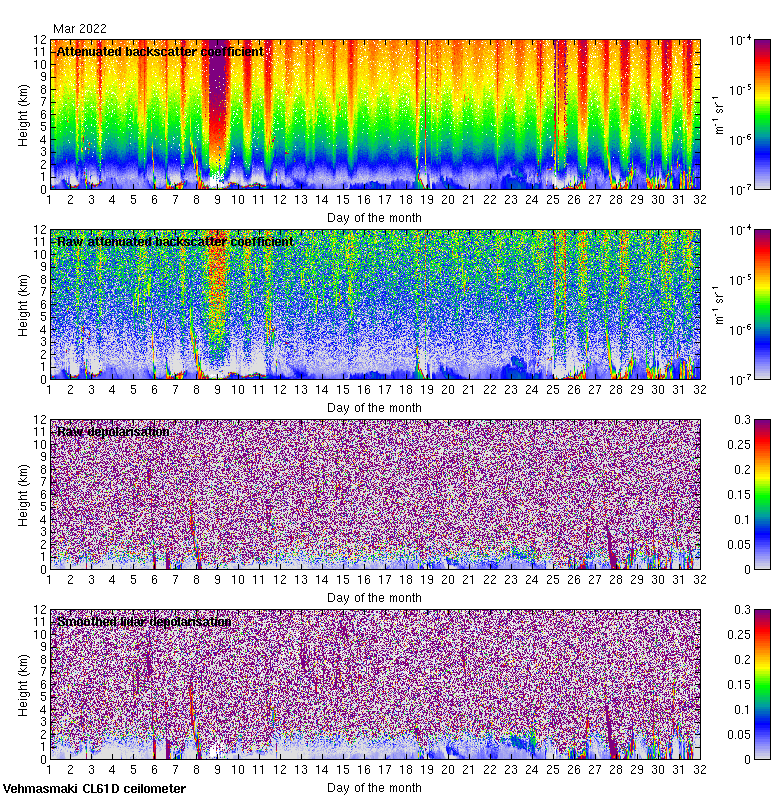
Task: Click Day of the month label under raw depolarisation plot
Action: 374,597
